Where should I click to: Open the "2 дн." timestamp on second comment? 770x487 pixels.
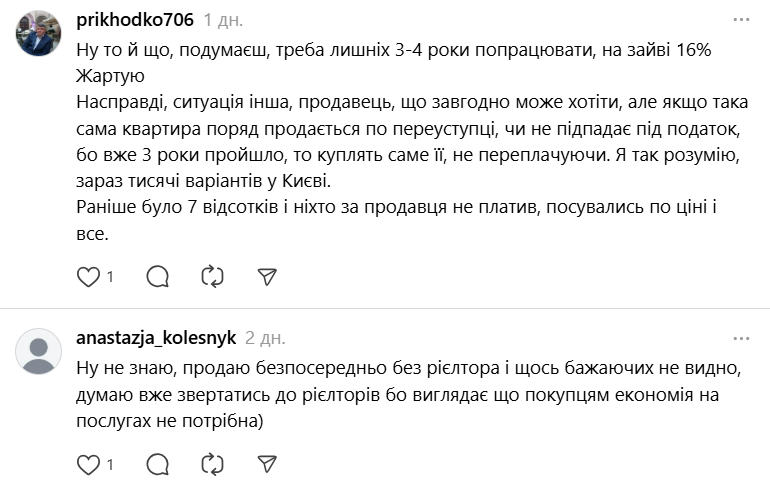[265, 338]
